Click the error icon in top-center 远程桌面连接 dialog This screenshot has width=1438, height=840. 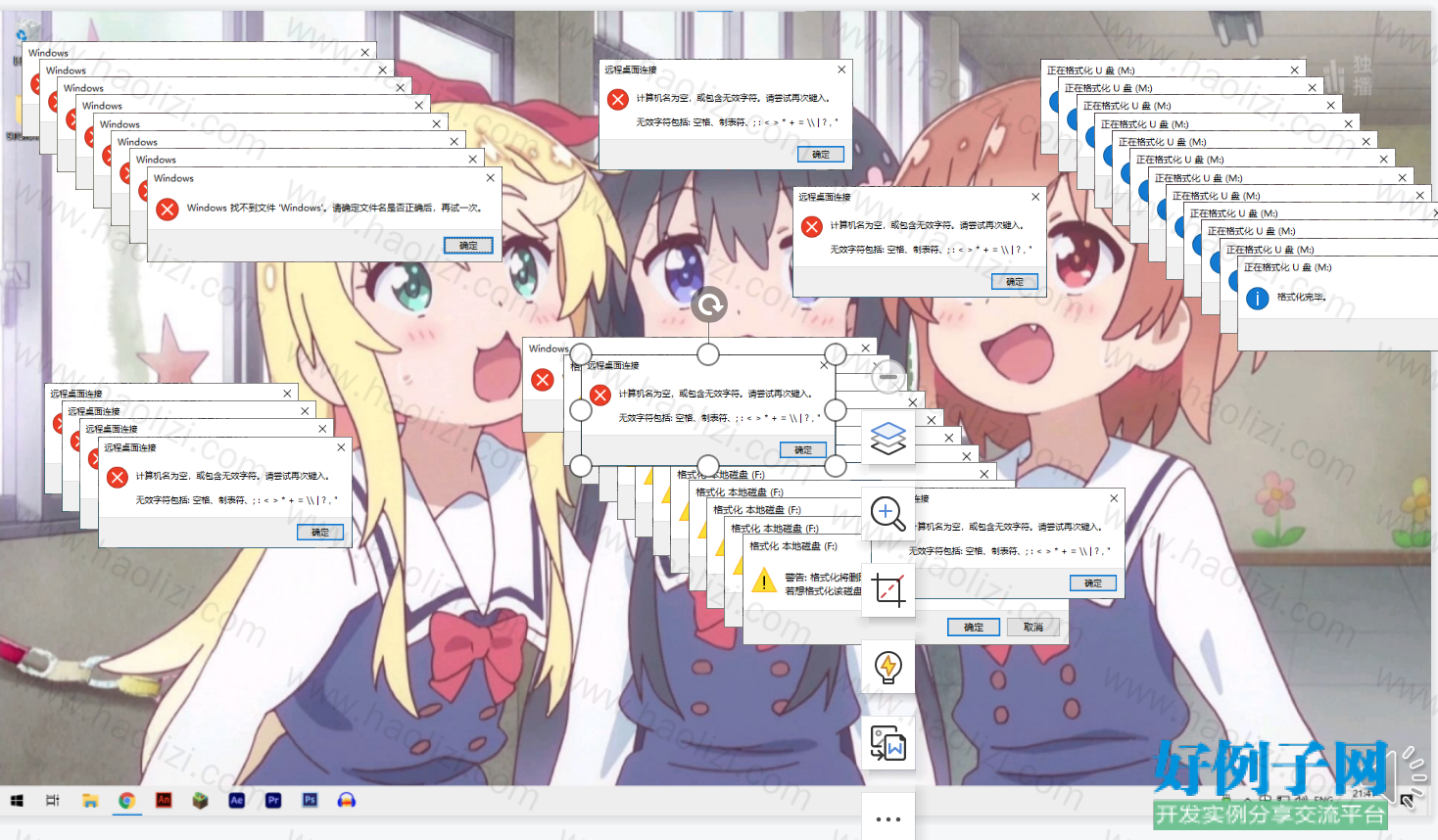pos(617,99)
